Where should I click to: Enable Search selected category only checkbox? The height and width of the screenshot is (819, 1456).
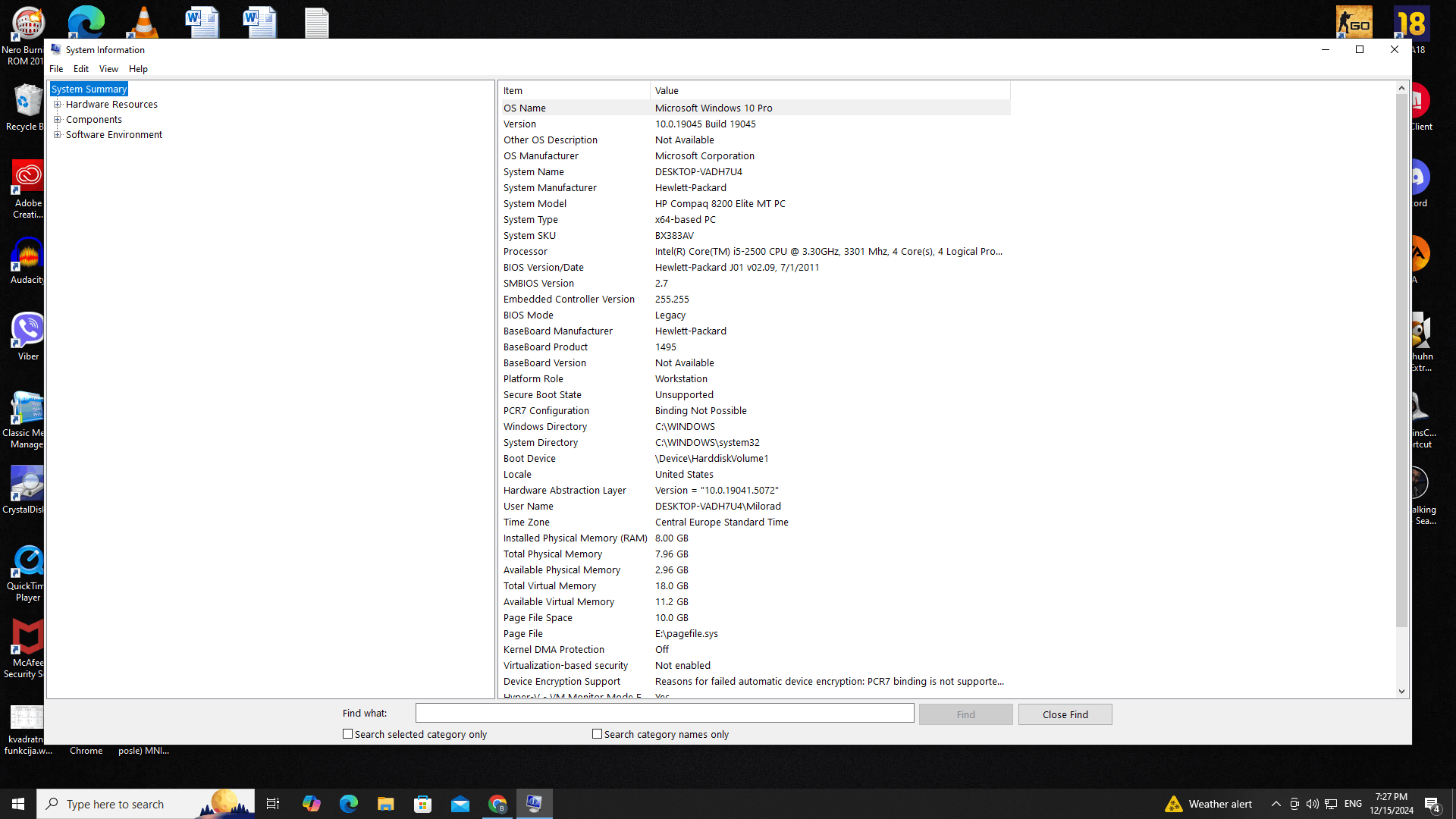click(347, 734)
